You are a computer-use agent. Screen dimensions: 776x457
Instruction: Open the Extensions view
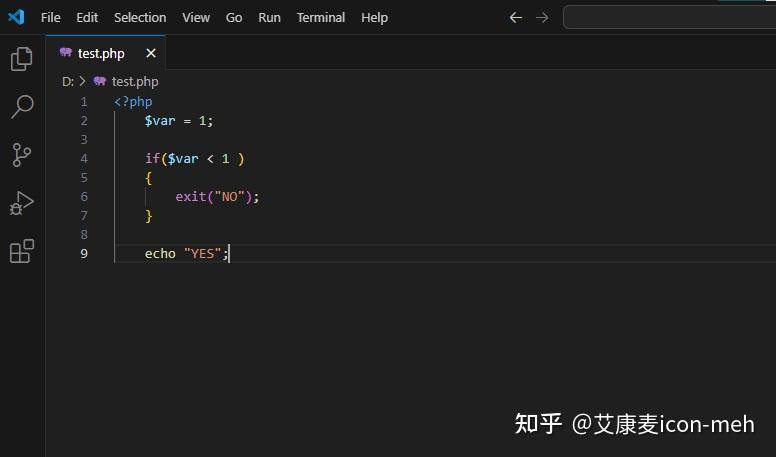coord(22,251)
